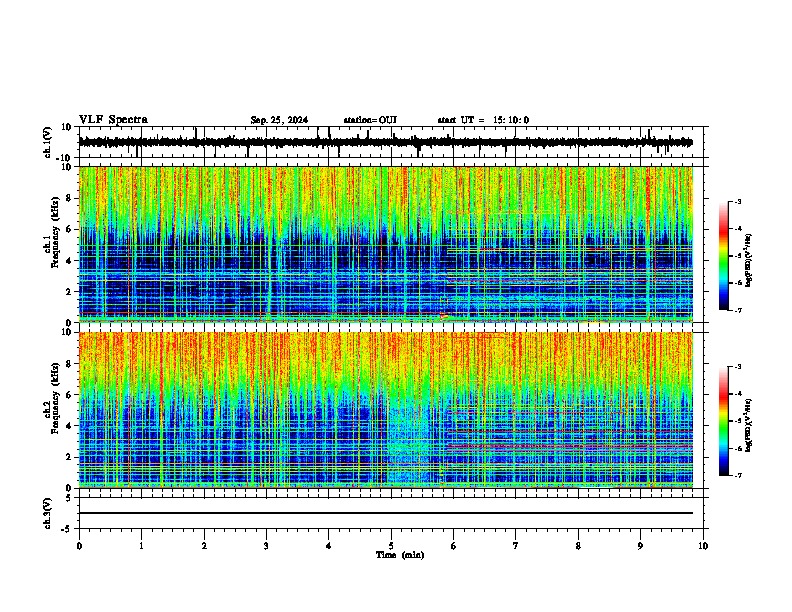
Task: Click the "-3" tick on ch.1 colorbar
Action: pos(738,201)
